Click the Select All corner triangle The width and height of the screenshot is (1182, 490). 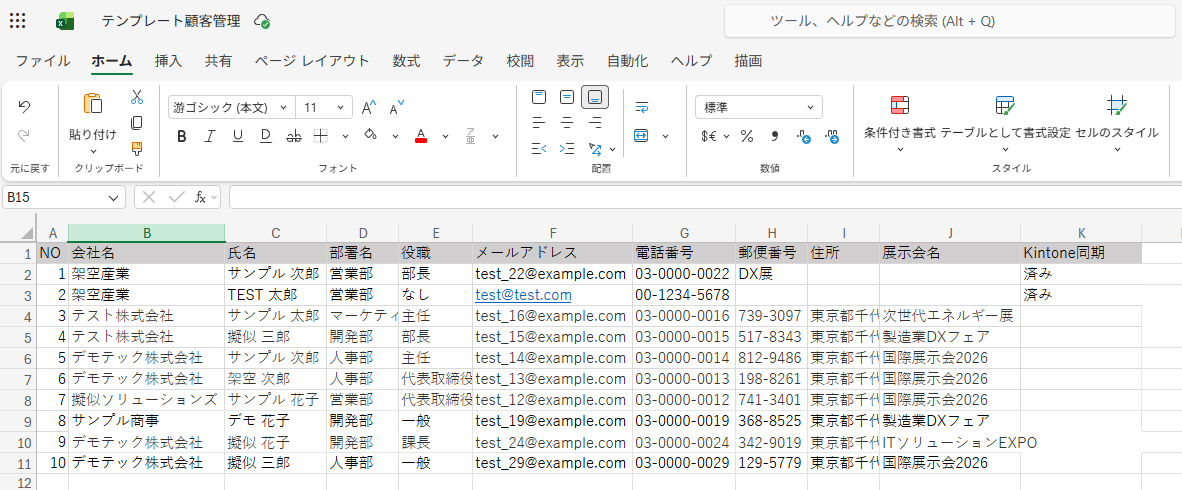pyautogui.click(x=26, y=233)
